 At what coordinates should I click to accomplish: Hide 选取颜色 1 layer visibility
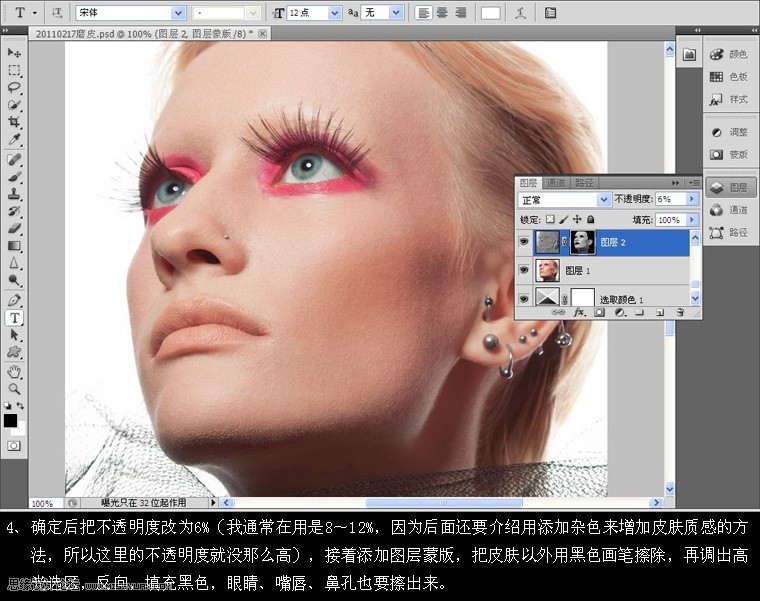coord(524,299)
